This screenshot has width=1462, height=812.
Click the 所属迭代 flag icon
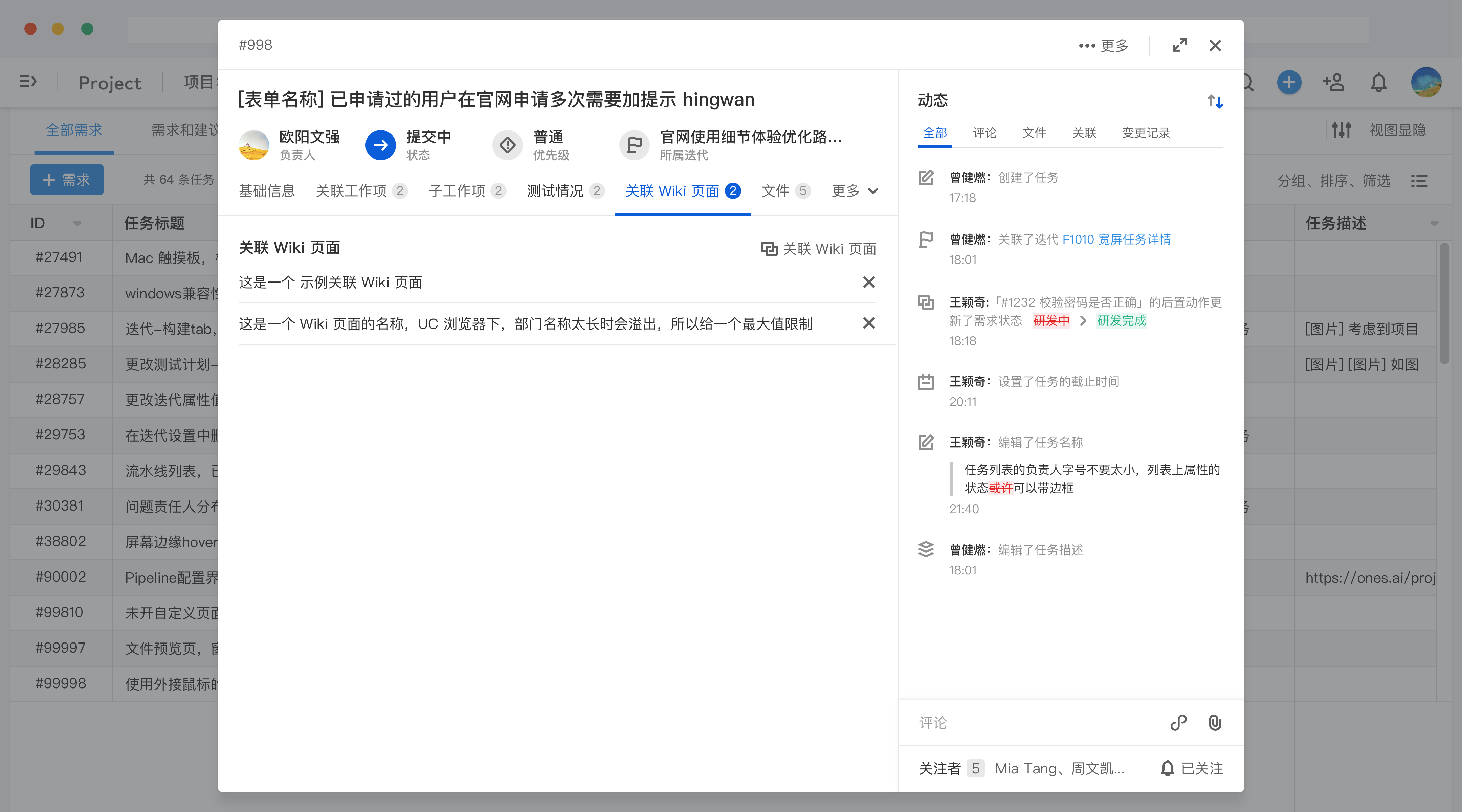[634, 145]
